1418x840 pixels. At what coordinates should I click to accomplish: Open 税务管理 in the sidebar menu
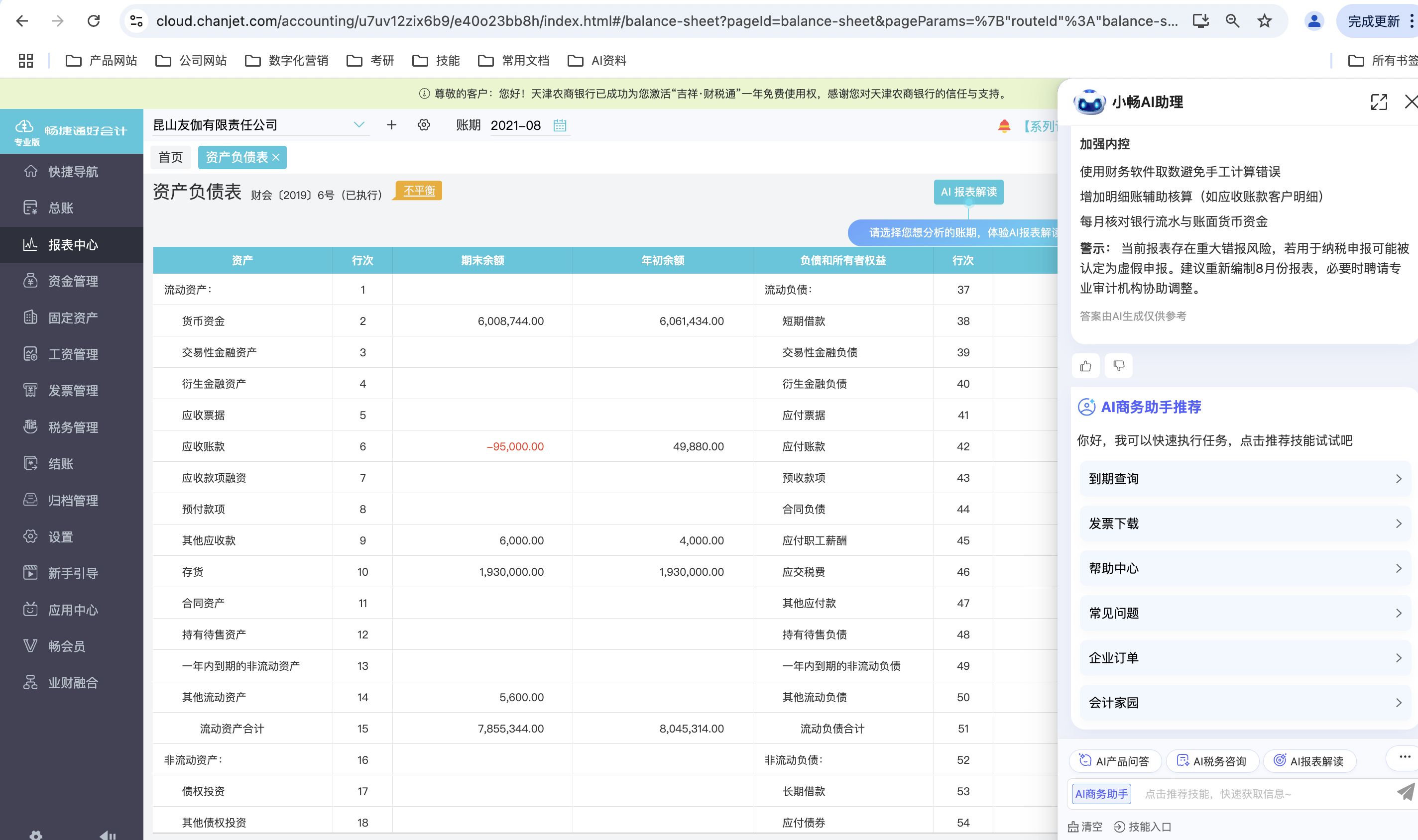[73, 427]
